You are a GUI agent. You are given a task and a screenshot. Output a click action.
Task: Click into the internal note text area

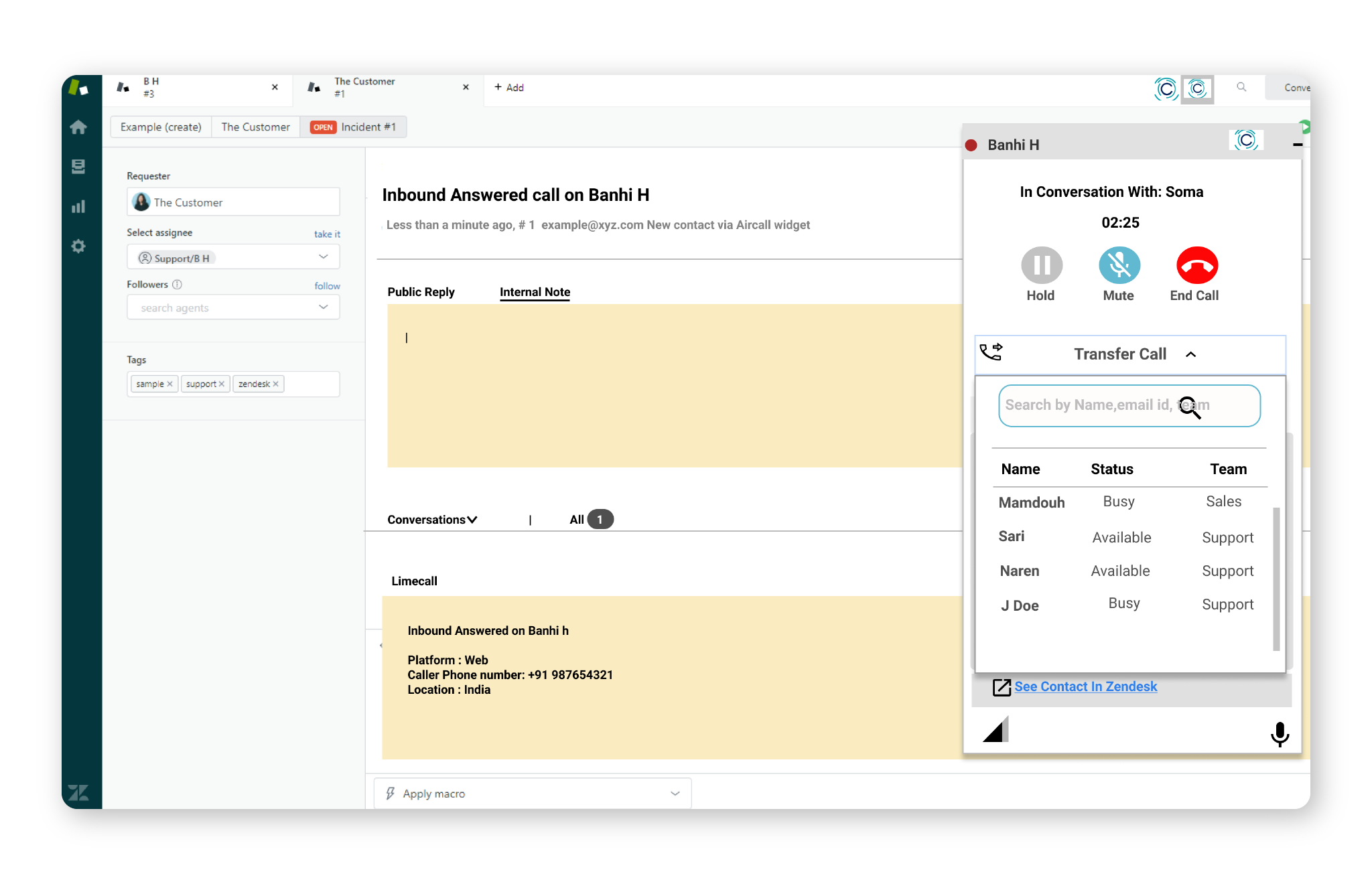(675, 385)
